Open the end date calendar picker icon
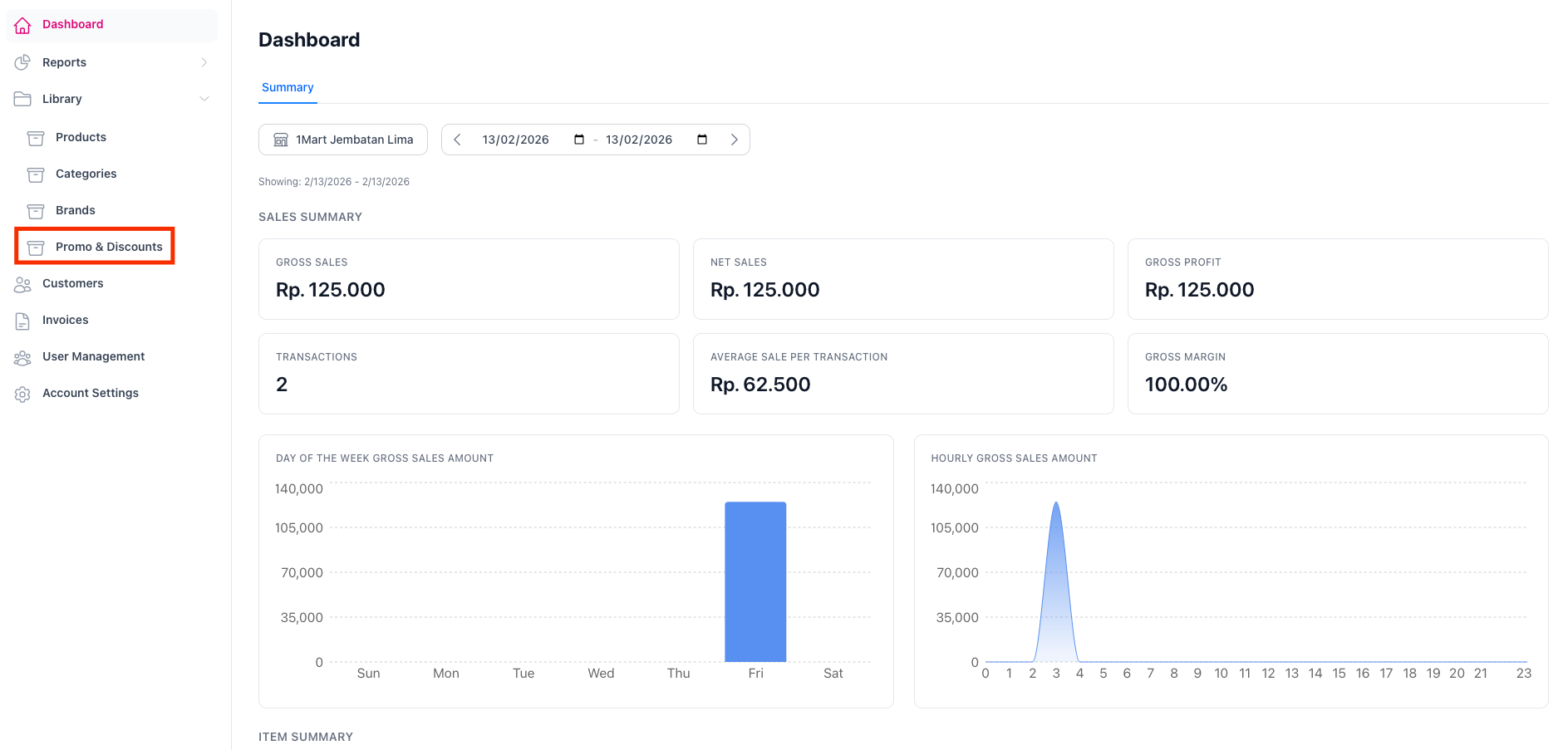The width and height of the screenshot is (1568, 750). (702, 140)
